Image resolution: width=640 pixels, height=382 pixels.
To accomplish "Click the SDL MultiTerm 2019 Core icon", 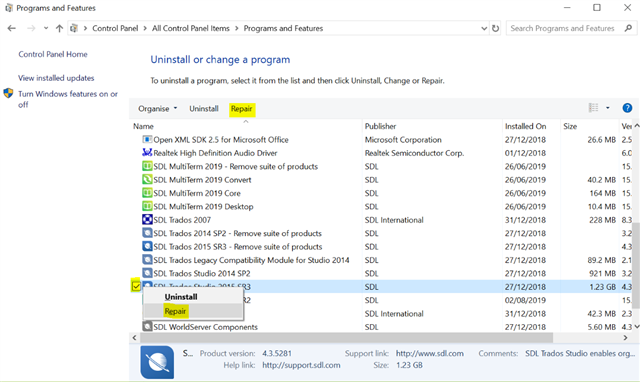I will [x=147, y=193].
